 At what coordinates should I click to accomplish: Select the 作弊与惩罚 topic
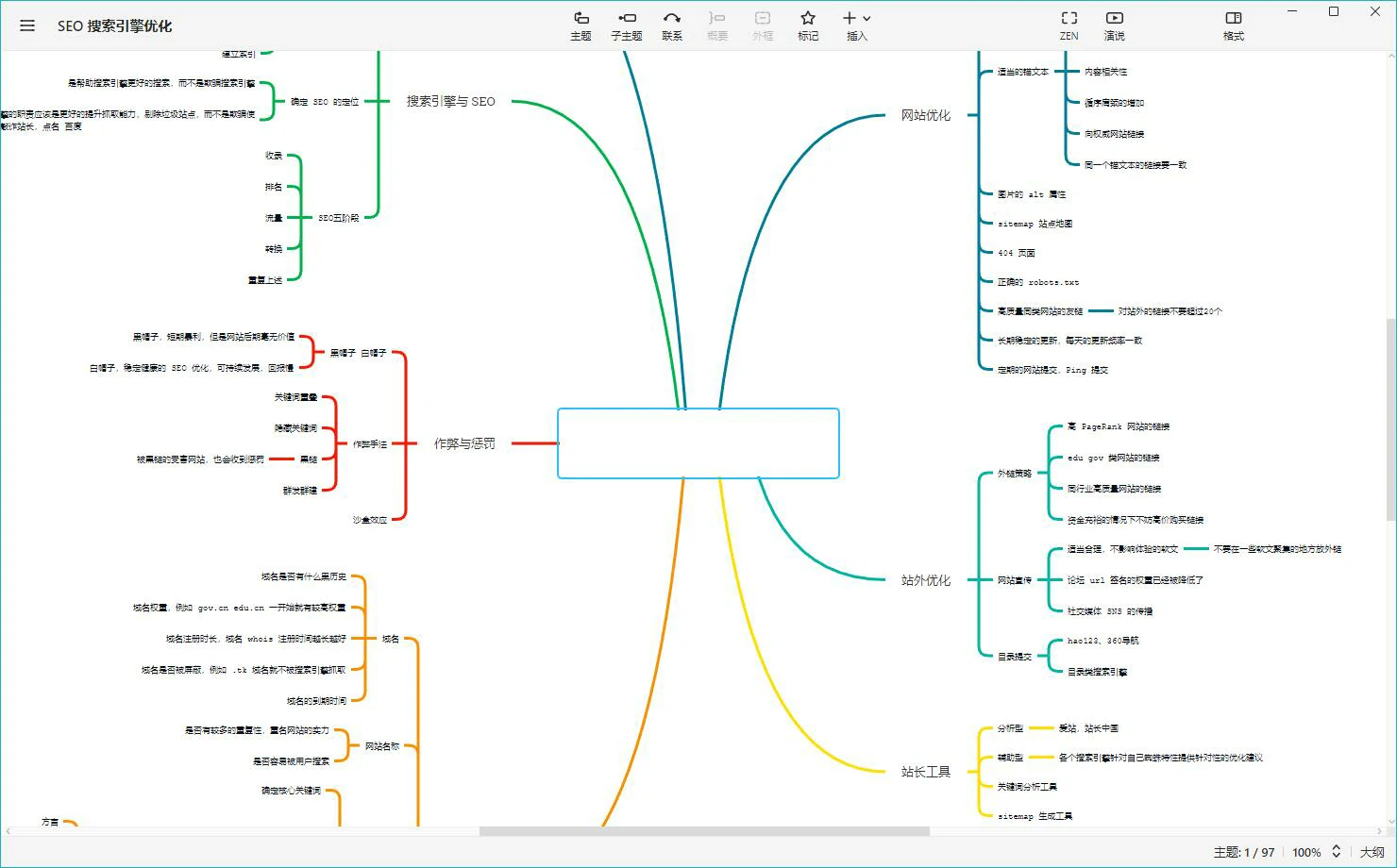(464, 443)
